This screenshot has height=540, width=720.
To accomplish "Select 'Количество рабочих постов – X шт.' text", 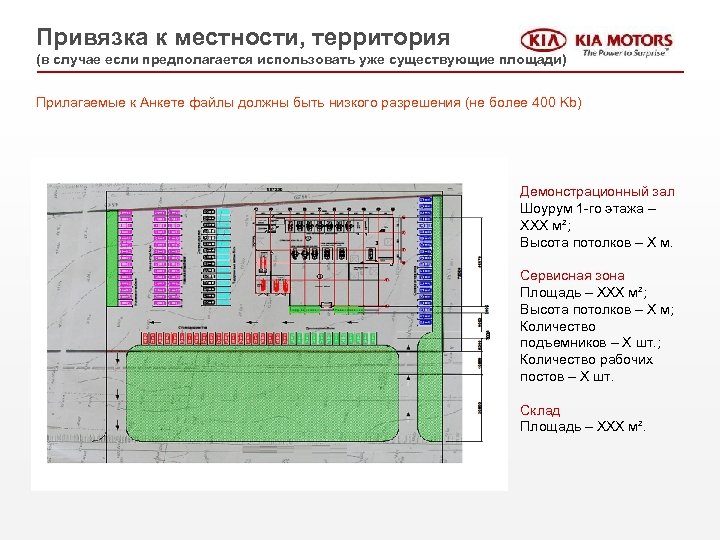I will point(586,368).
